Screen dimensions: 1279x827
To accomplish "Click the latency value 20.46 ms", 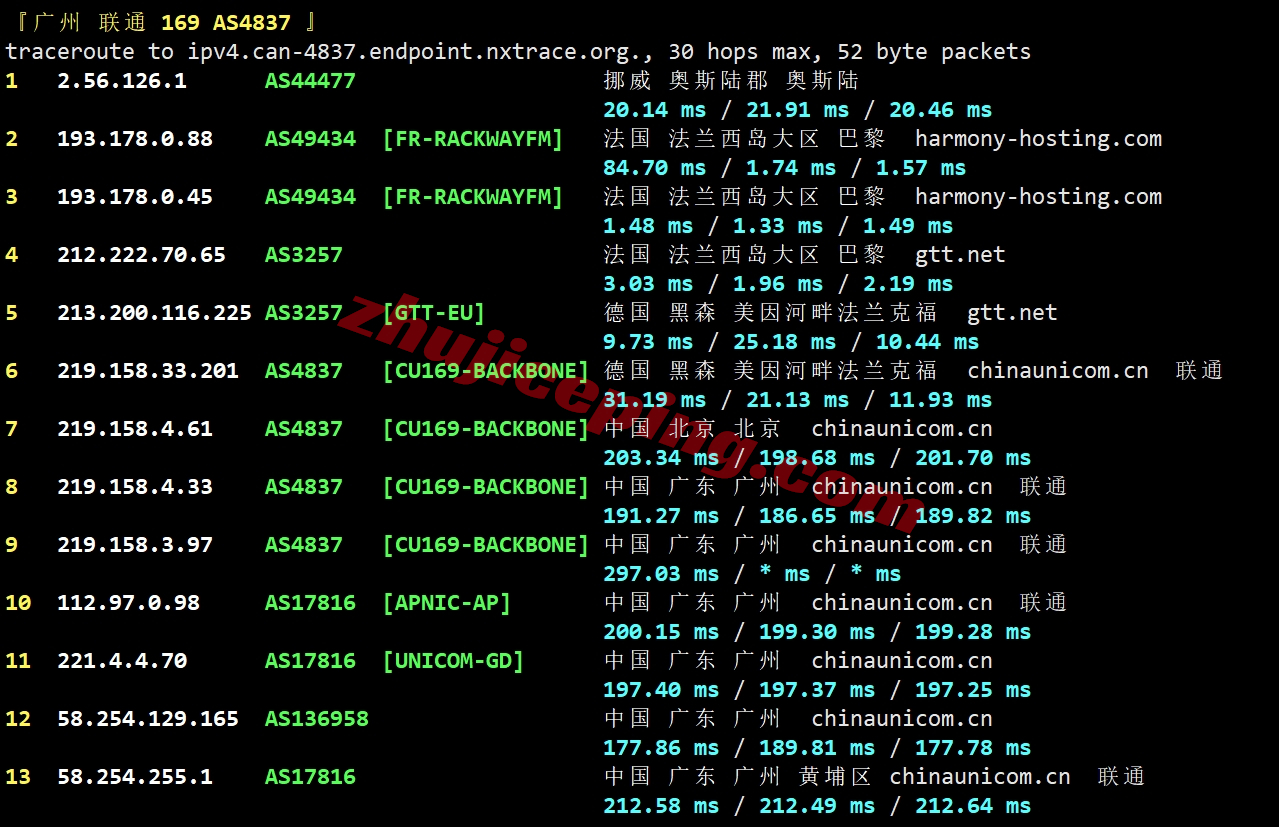I will coord(941,110).
